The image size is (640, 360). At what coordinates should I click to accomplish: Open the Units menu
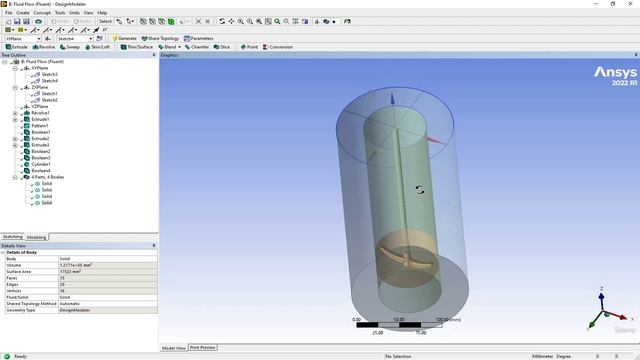coord(74,13)
